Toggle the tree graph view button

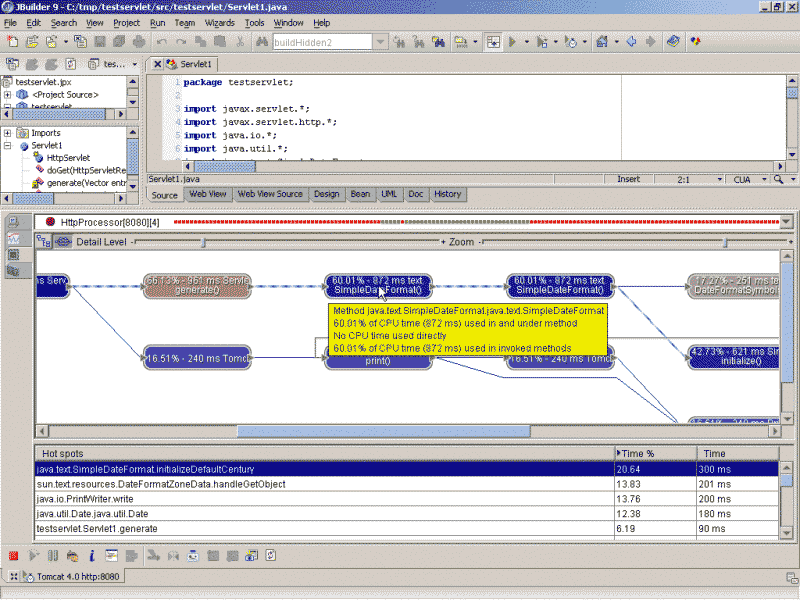[x=44, y=241]
